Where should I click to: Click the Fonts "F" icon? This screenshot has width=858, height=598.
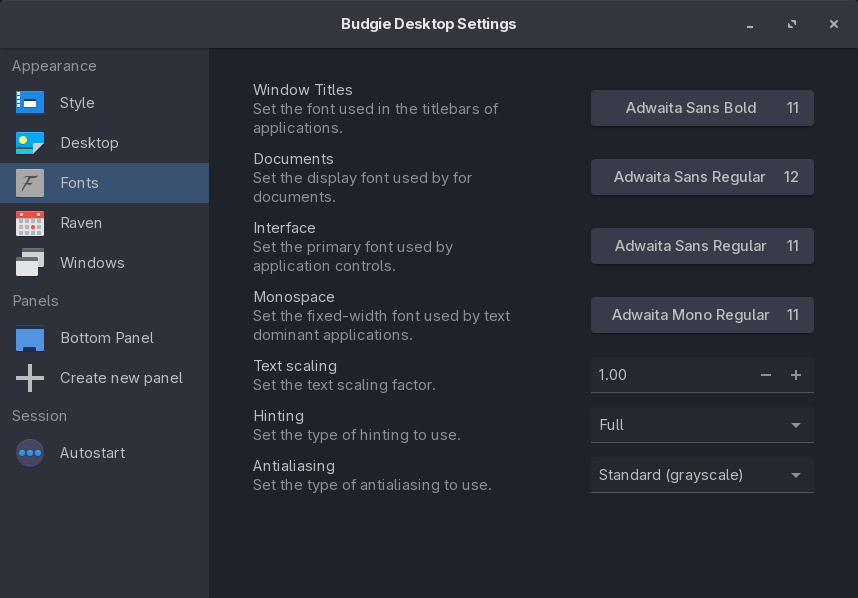tap(30, 183)
